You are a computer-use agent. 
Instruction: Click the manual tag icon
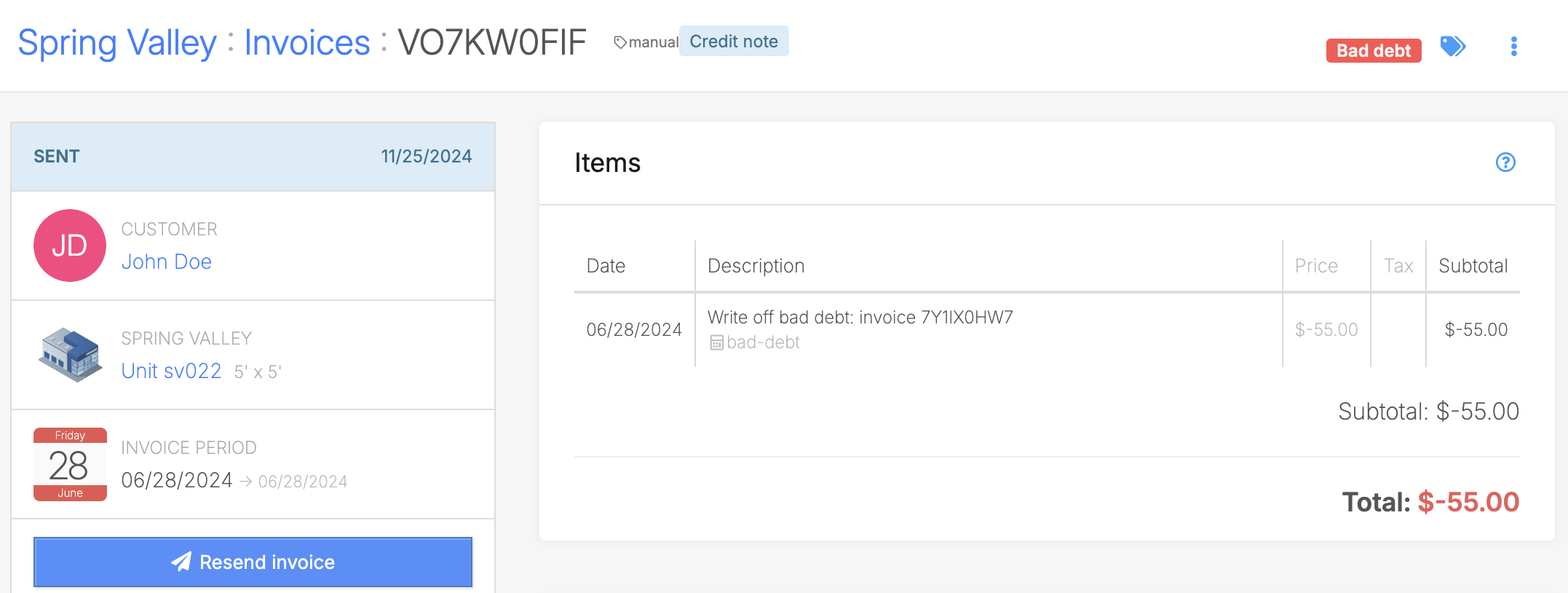pyautogui.click(x=620, y=42)
